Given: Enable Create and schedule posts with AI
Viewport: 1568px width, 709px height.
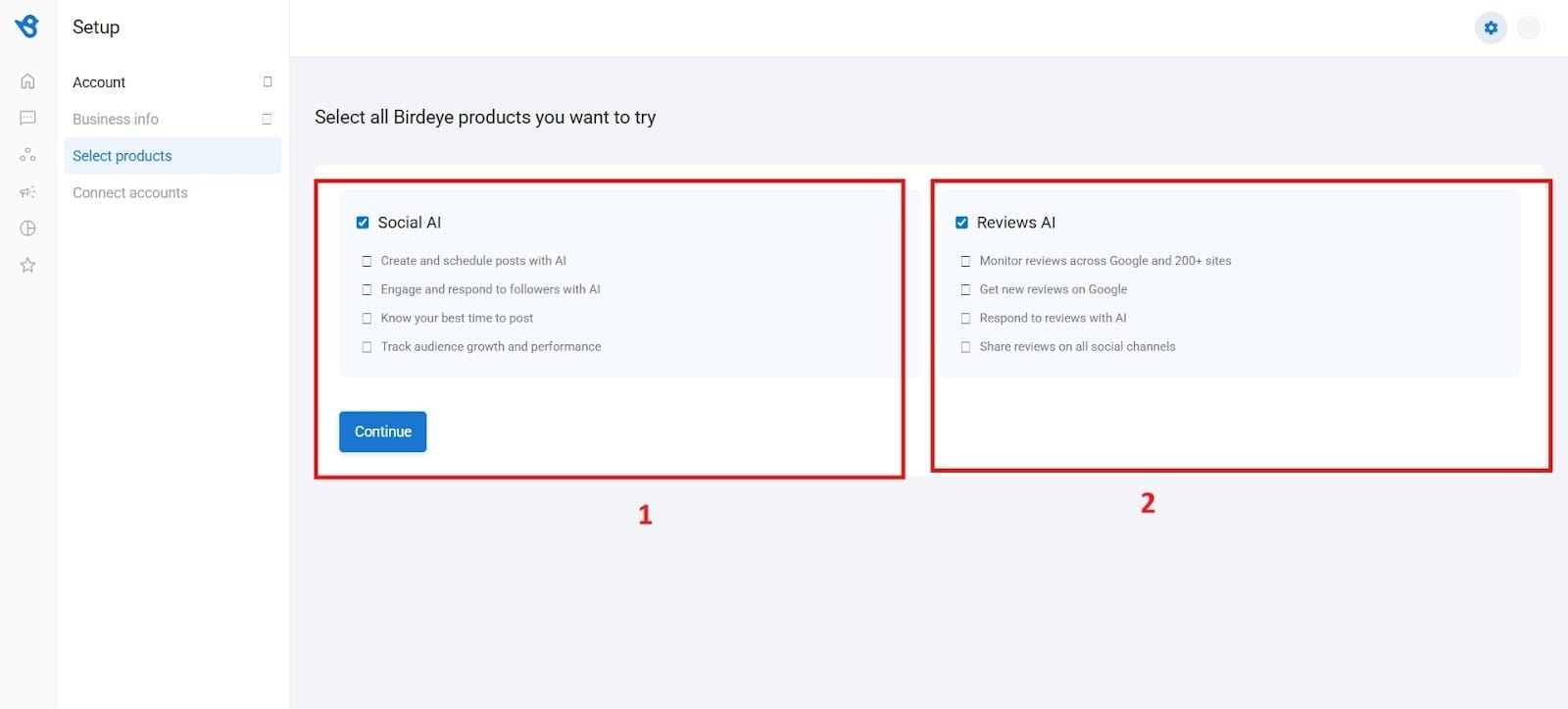Looking at the screenshot, I should pos(367,260).
